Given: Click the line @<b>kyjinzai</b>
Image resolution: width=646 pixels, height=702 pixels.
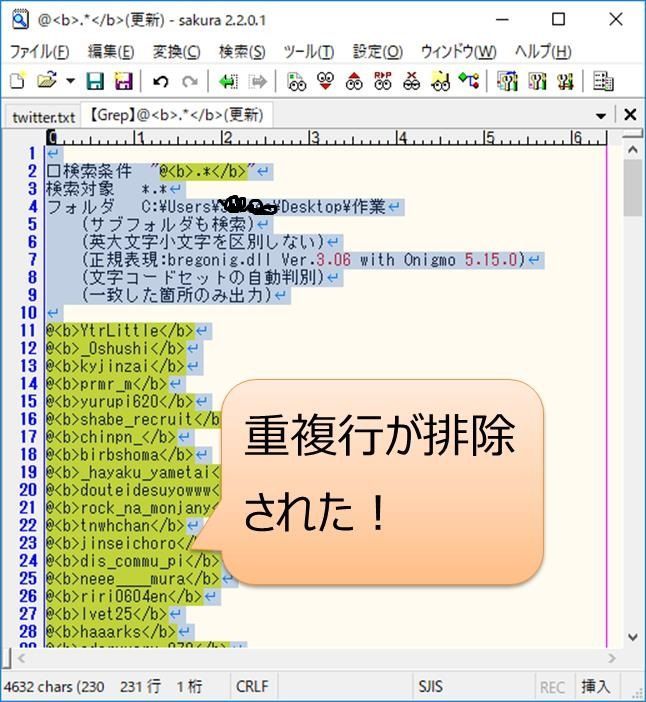Looking at the screenshot, I should click(x=116, y=366).
